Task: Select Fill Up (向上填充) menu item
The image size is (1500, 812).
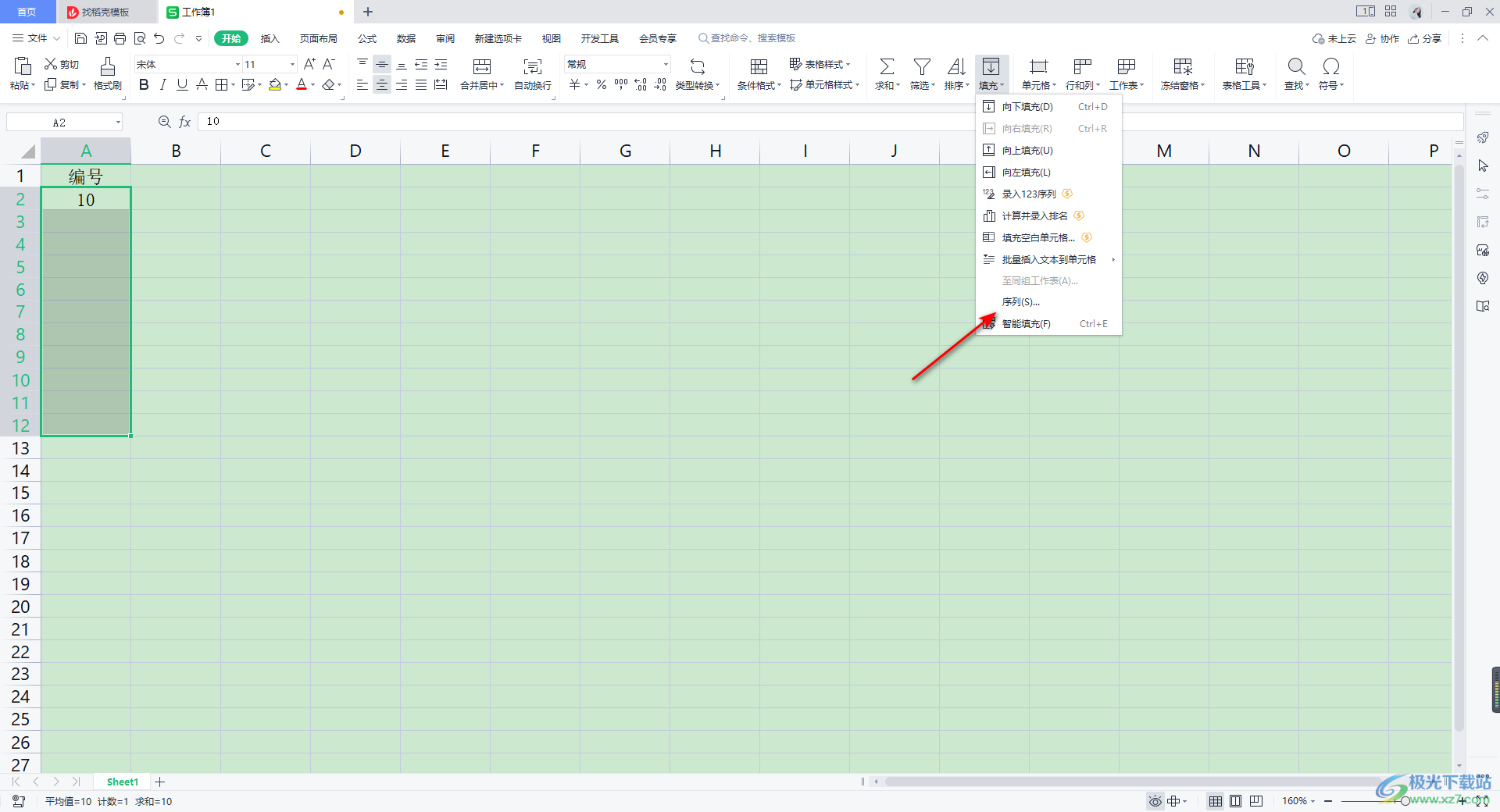Action: 1048,150
